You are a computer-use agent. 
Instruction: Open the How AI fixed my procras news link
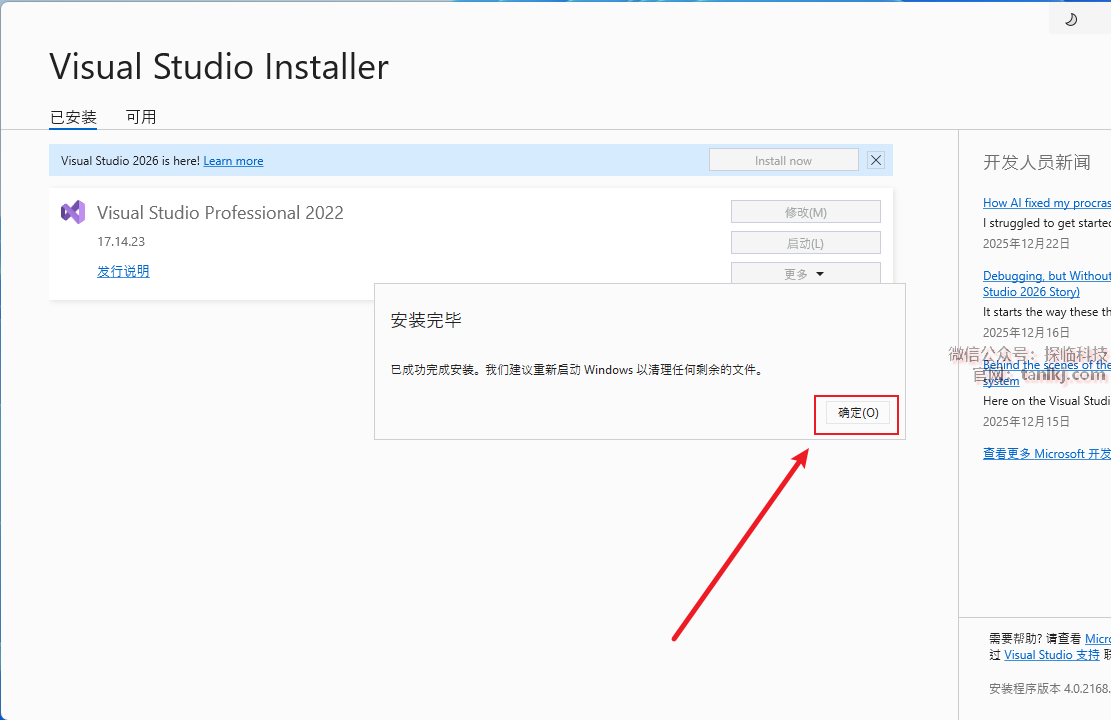[x=1047, y=203]
